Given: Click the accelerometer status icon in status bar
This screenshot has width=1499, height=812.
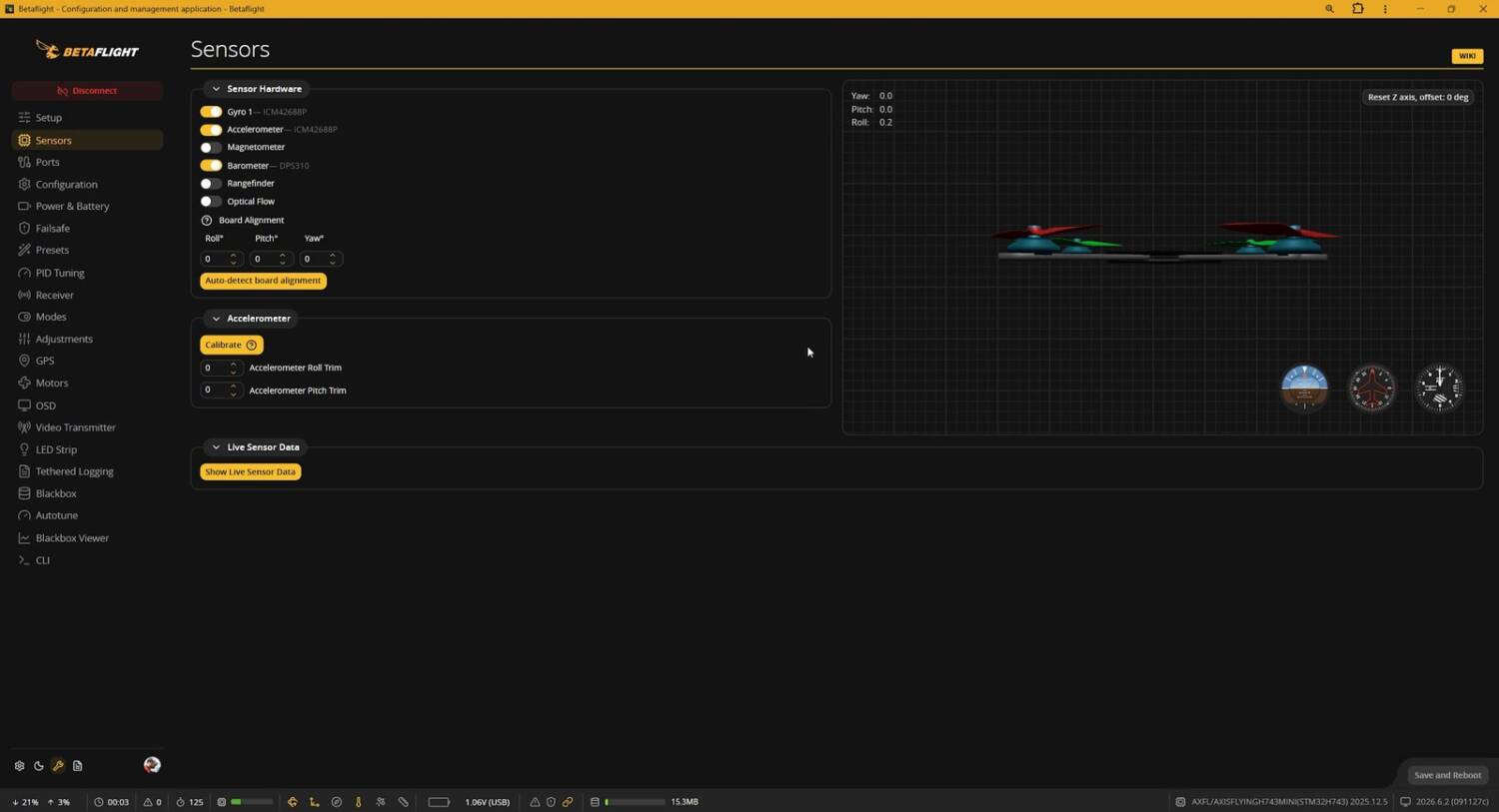Looking at the screenshot, I should 314,802.
